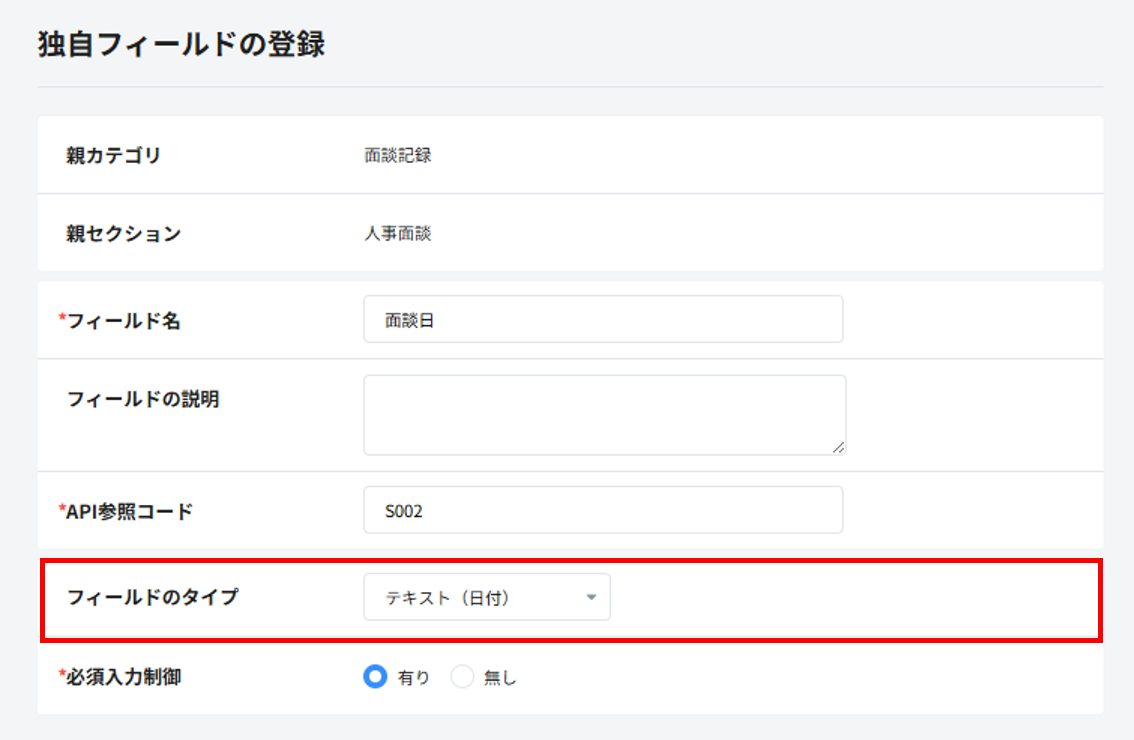Select the 有り radio button circle
This screenshot has width=1134, height=740.
(375, 677)
